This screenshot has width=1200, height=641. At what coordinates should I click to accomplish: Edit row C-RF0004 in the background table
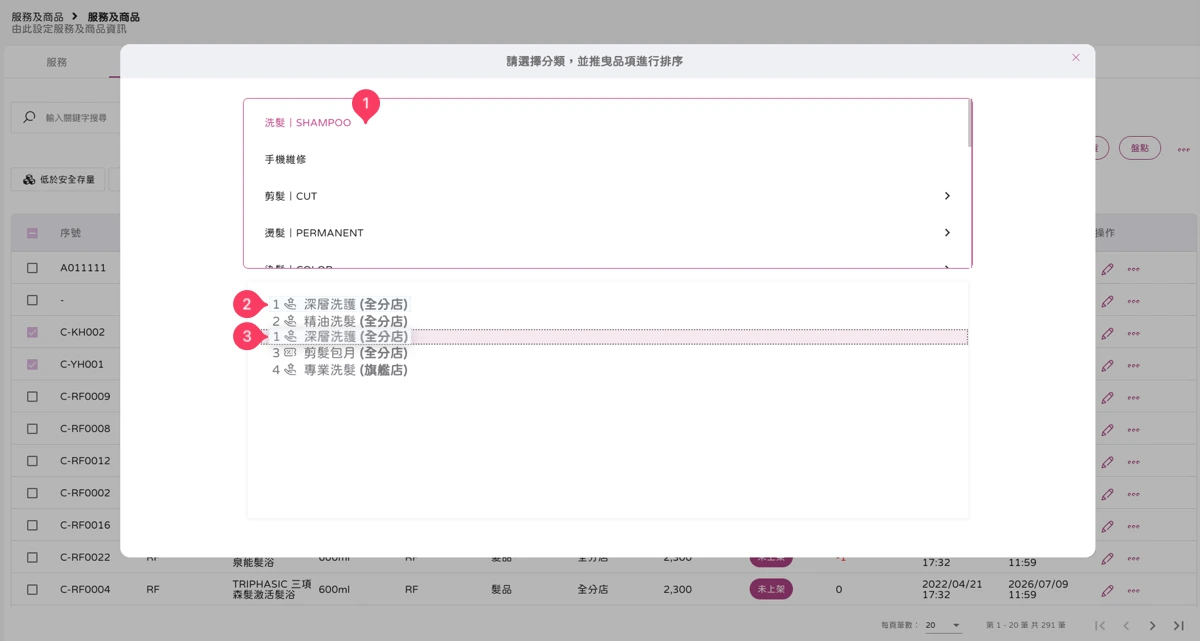click(x=1107, y=590)
